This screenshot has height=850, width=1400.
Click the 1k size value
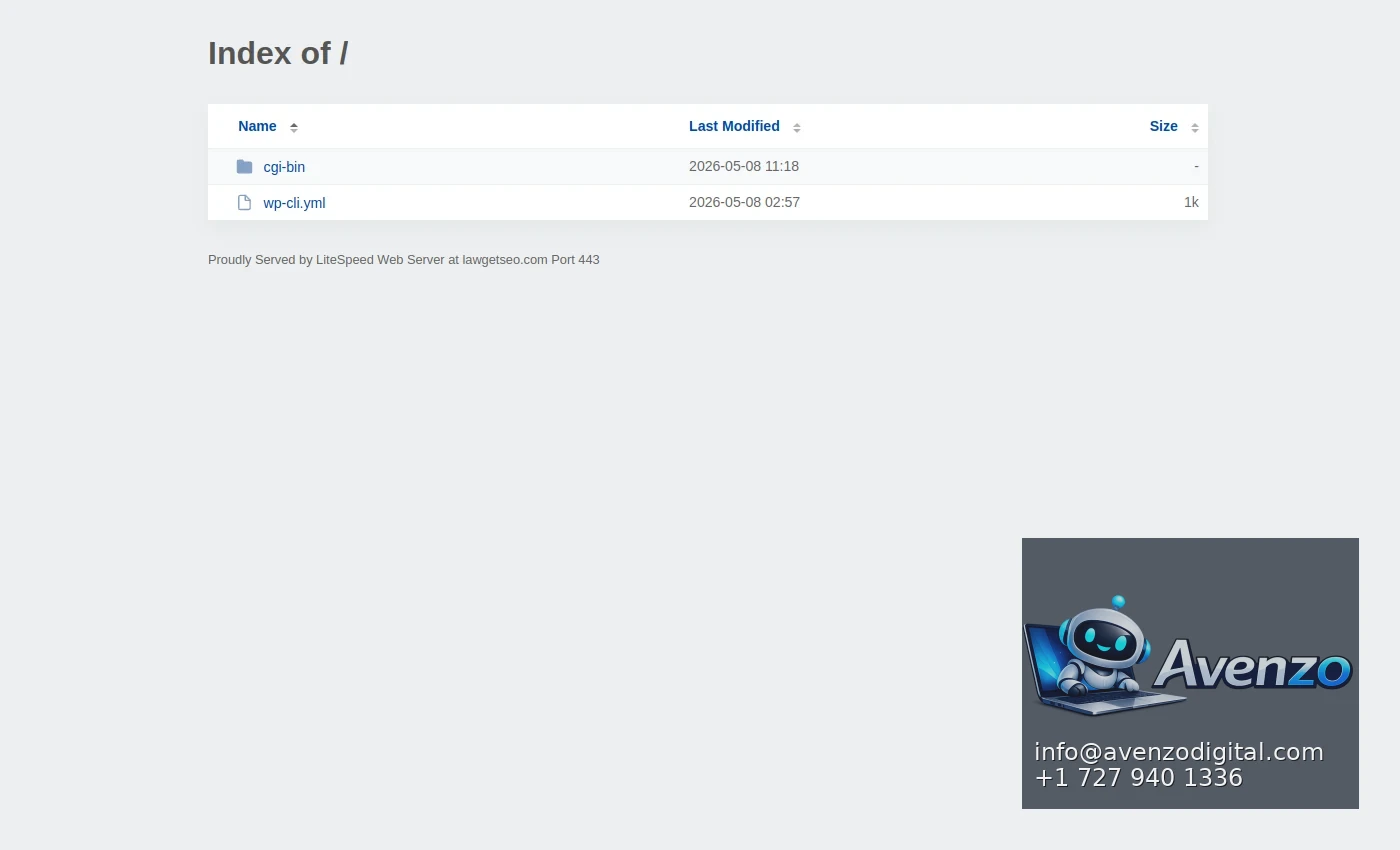(1191, 202)
